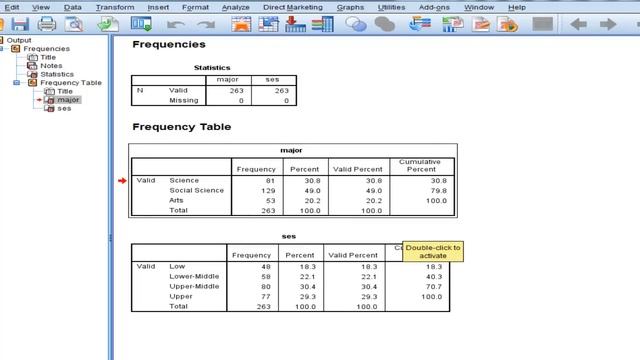Collapse the Frequency Table node in outline
Image resolution: width=640 pixels, height=360 pixels.
coord(16,82)
